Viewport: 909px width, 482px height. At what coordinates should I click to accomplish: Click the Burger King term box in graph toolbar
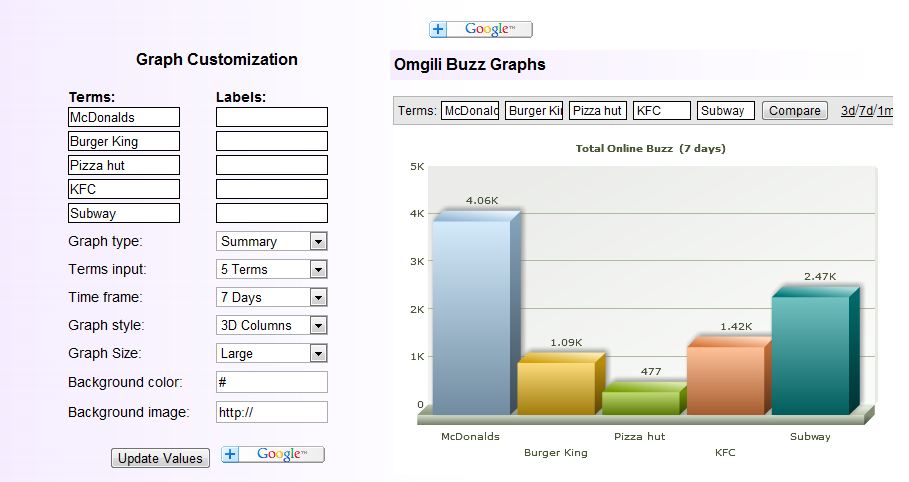534,111
